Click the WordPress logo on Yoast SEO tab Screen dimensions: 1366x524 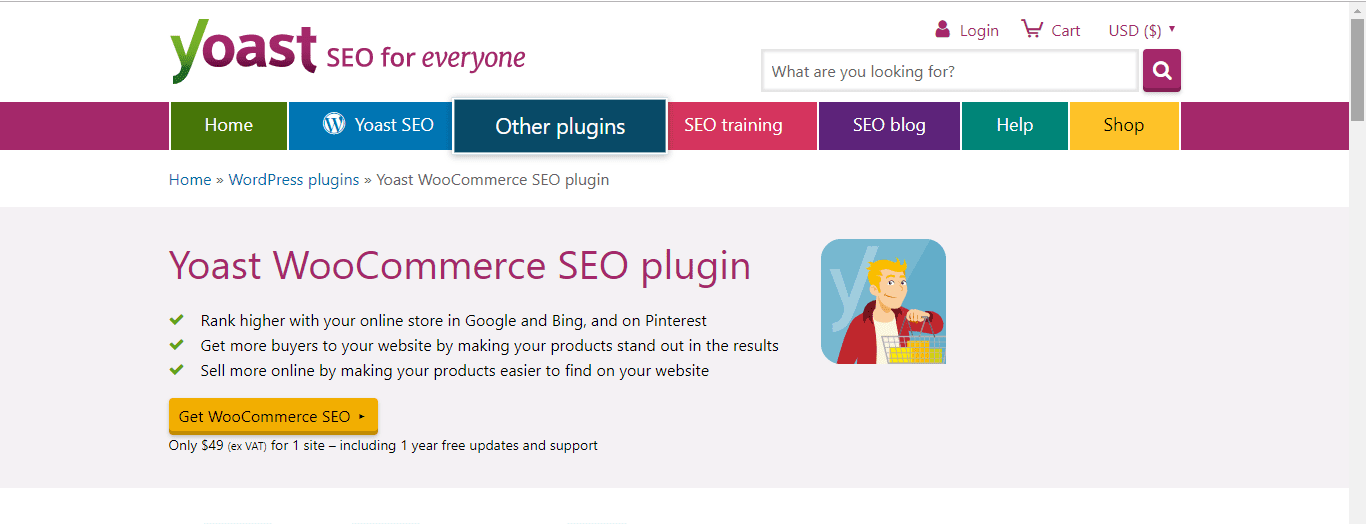pos(334,124)
